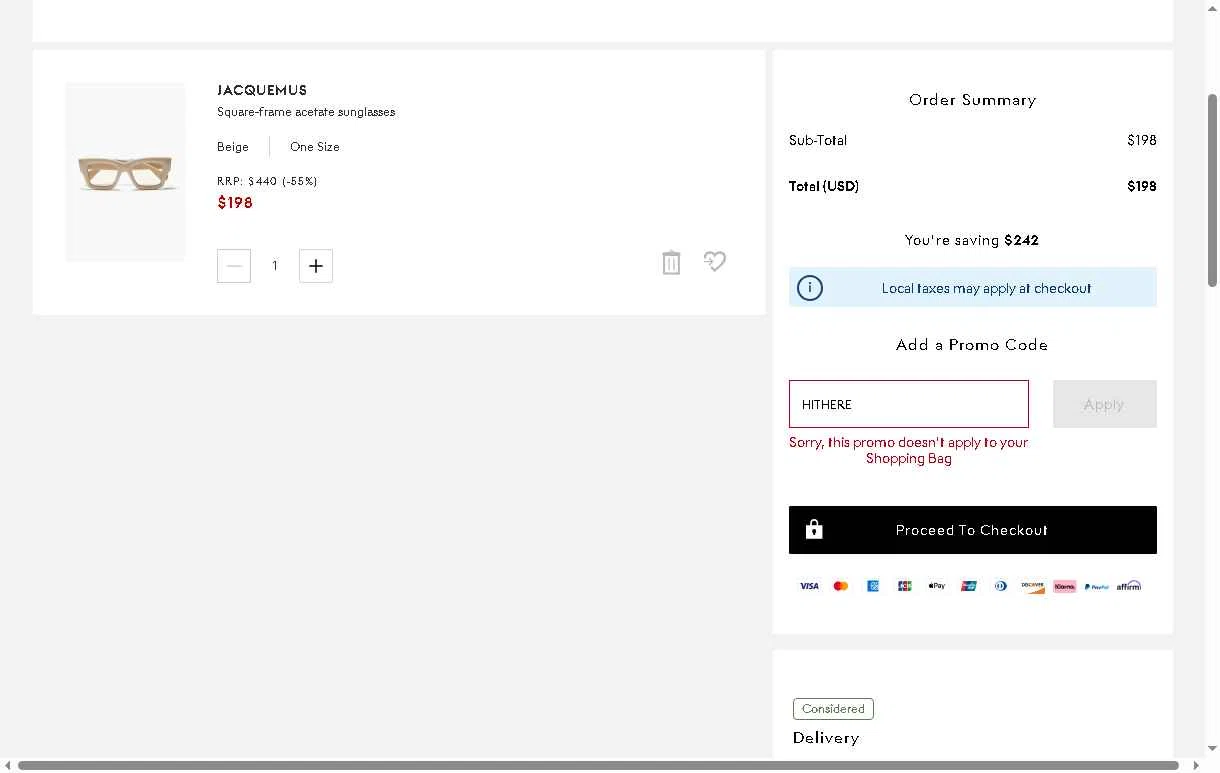The image size is (1220, 773).
Task: Focus the promo code input field
Action: click(908, 404)
